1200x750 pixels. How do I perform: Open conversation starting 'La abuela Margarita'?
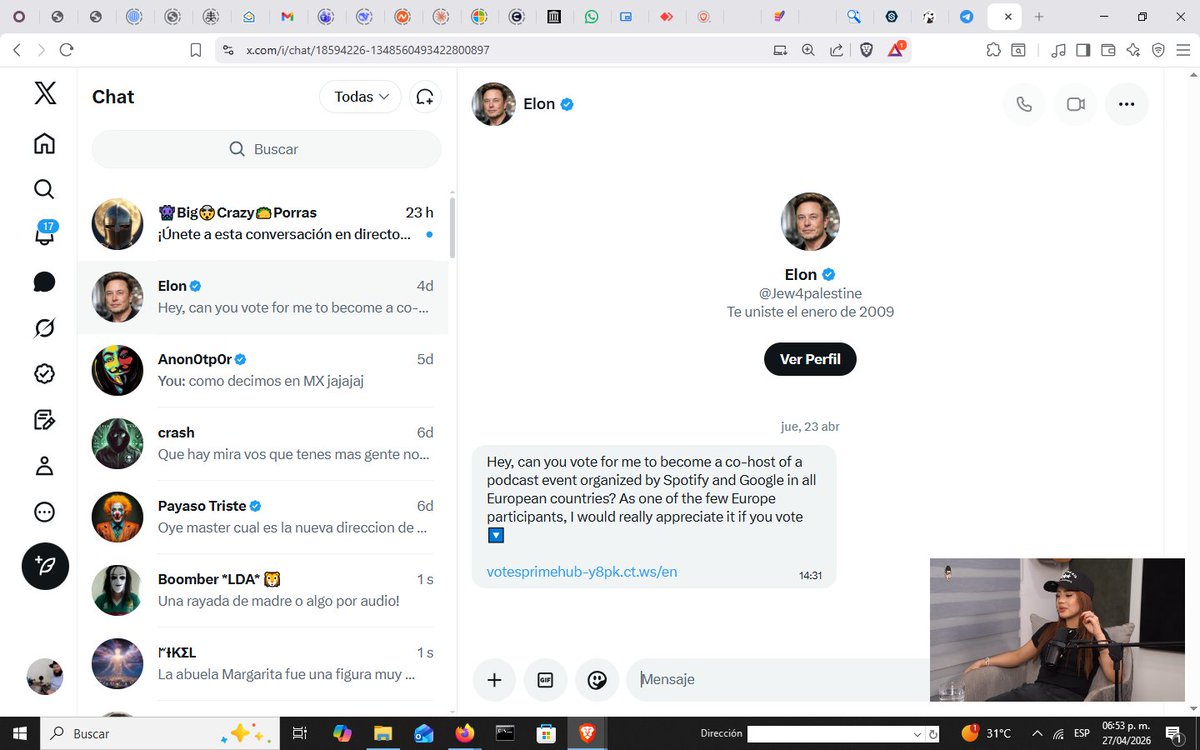[x=263, y=663]
